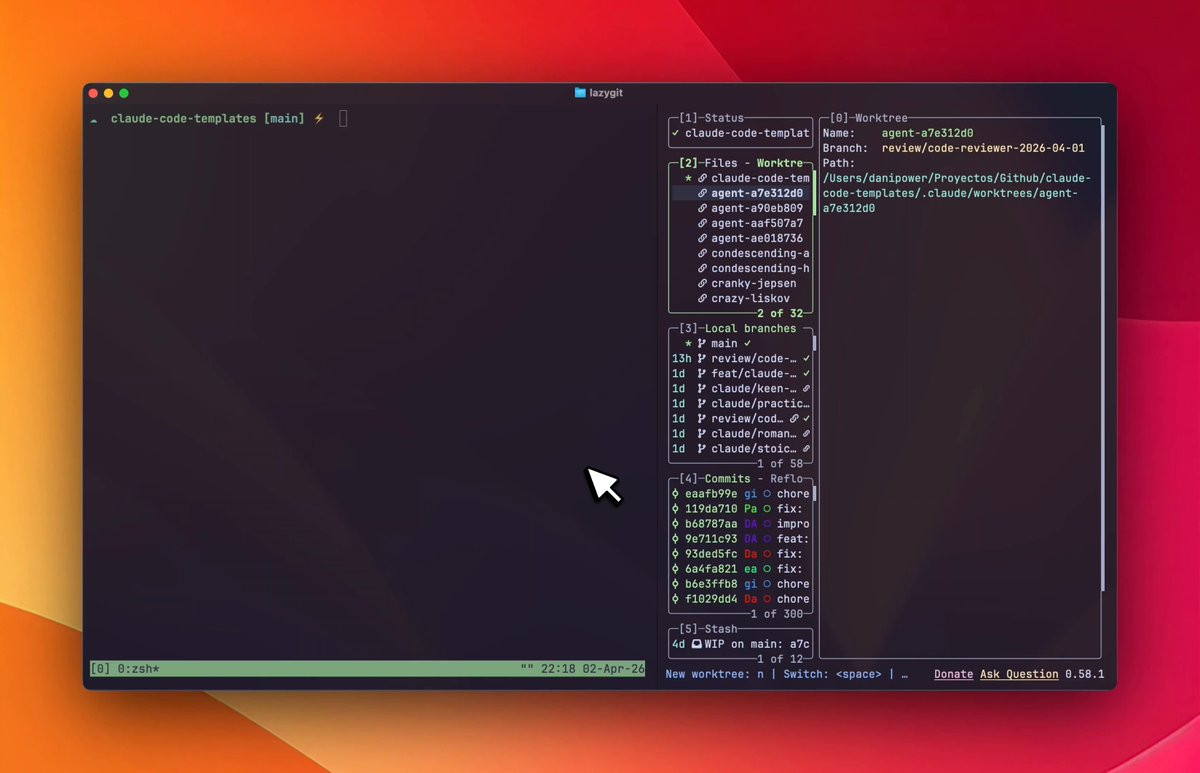The image size is (1200, 773).
Task: Click the link icon beside agent-a90eb809
Action: pyautogui.click(x=702, y=208)
